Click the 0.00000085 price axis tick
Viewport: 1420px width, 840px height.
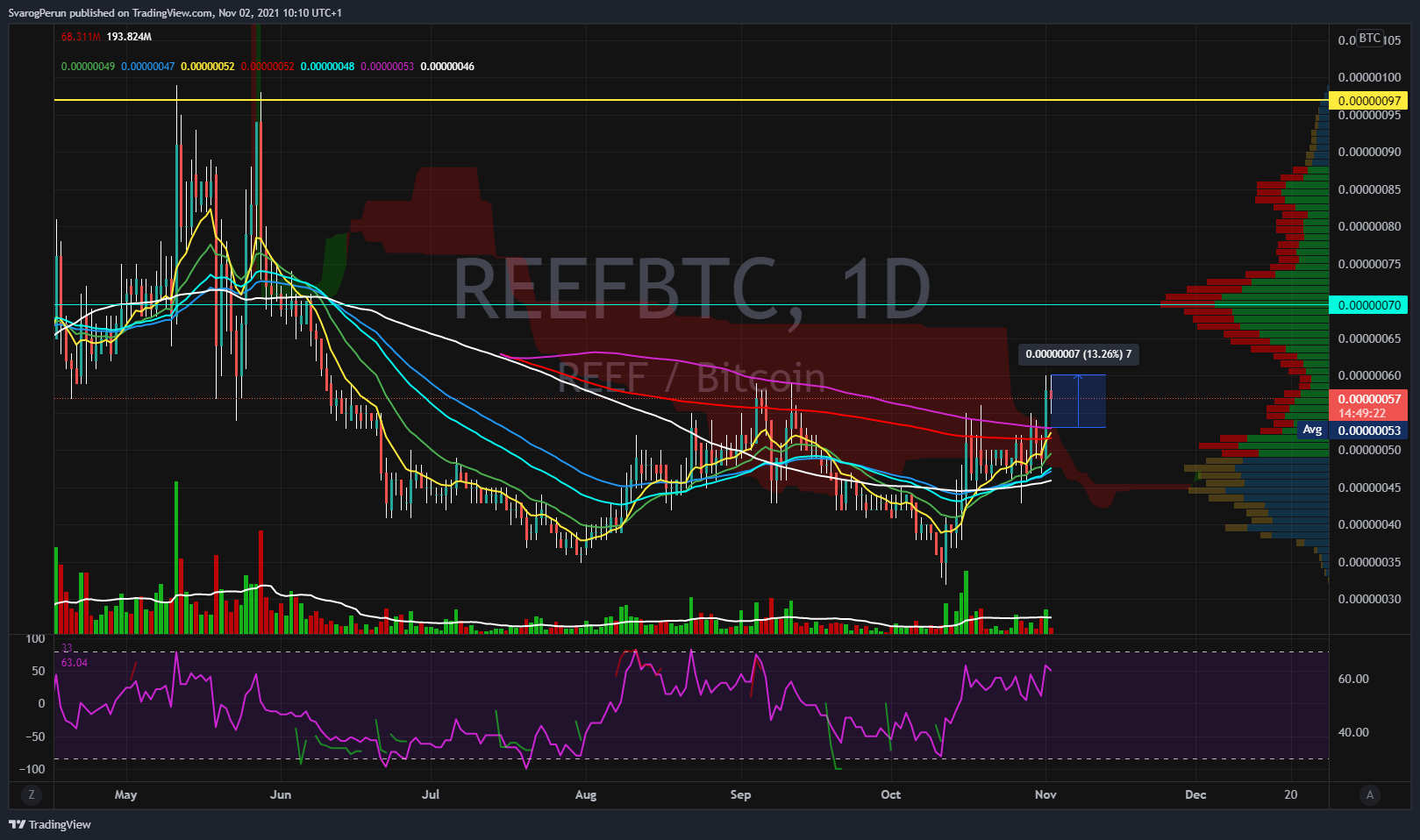1369,189
